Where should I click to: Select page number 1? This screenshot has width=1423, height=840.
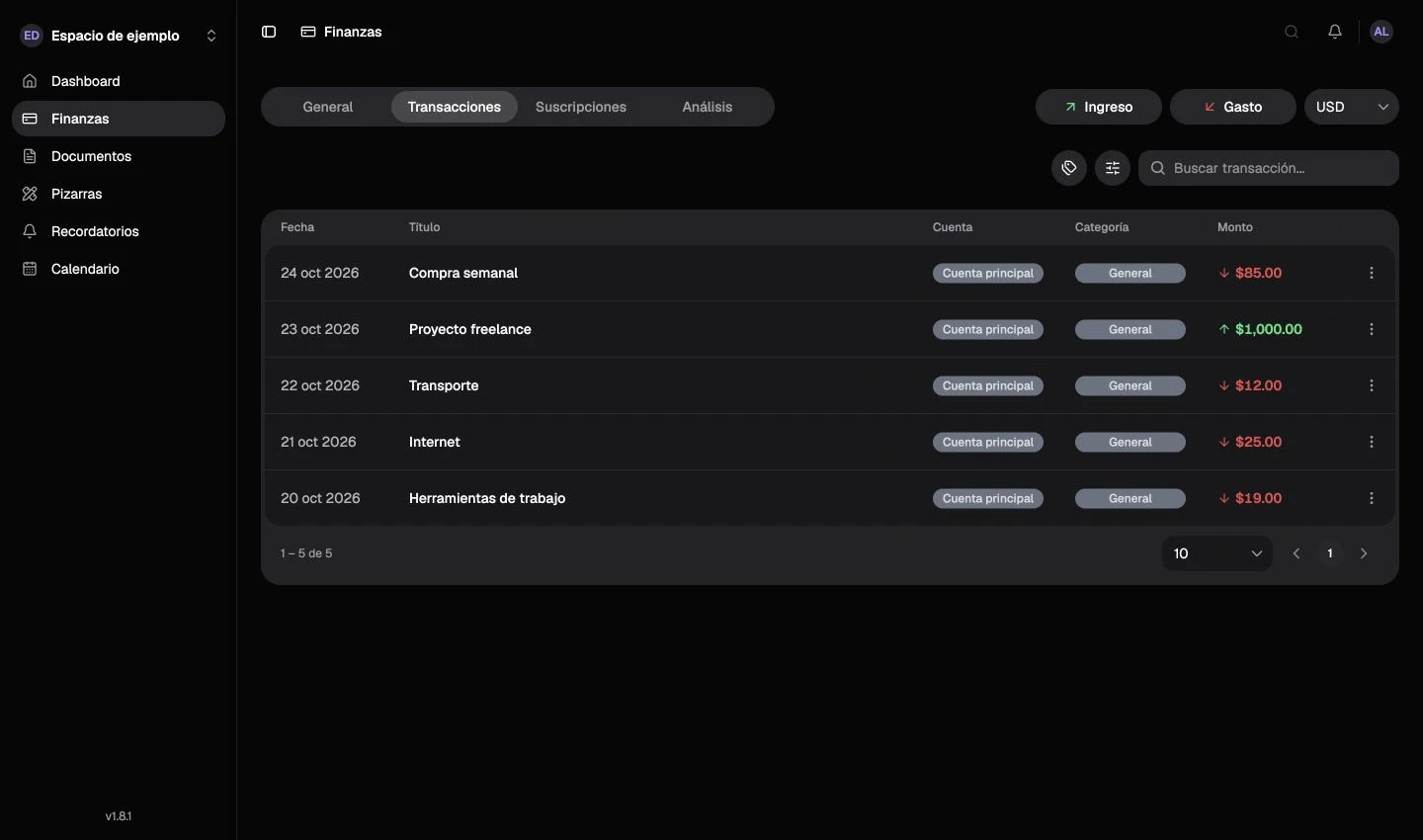1330,553
